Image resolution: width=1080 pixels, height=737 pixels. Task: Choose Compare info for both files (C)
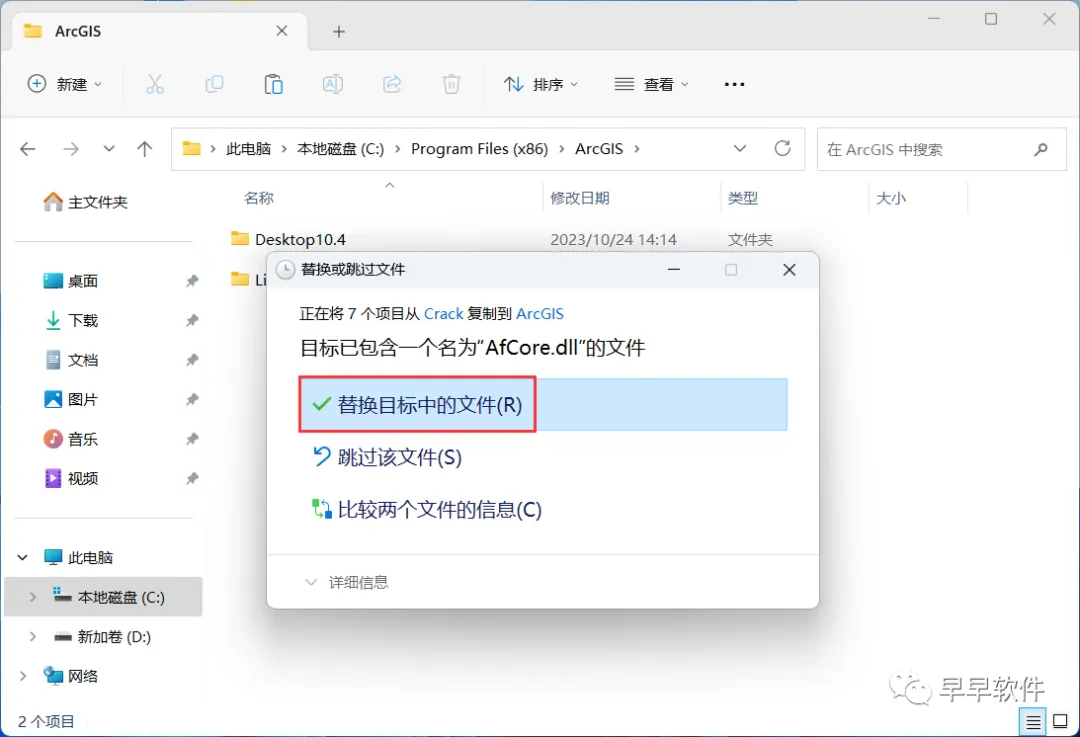[426, 510]
